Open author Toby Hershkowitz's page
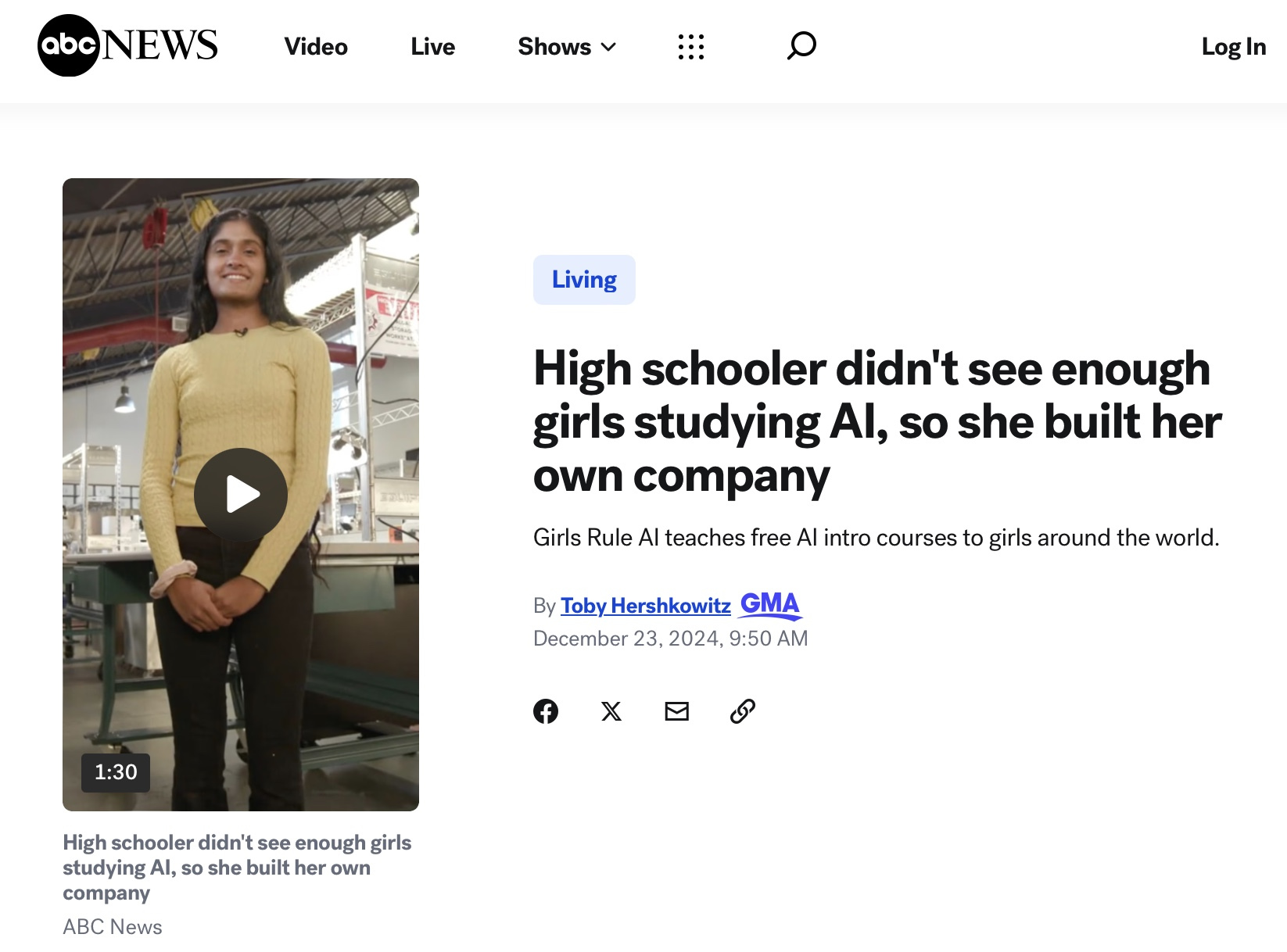This screenshot has width=1287, height=952. 646,606
